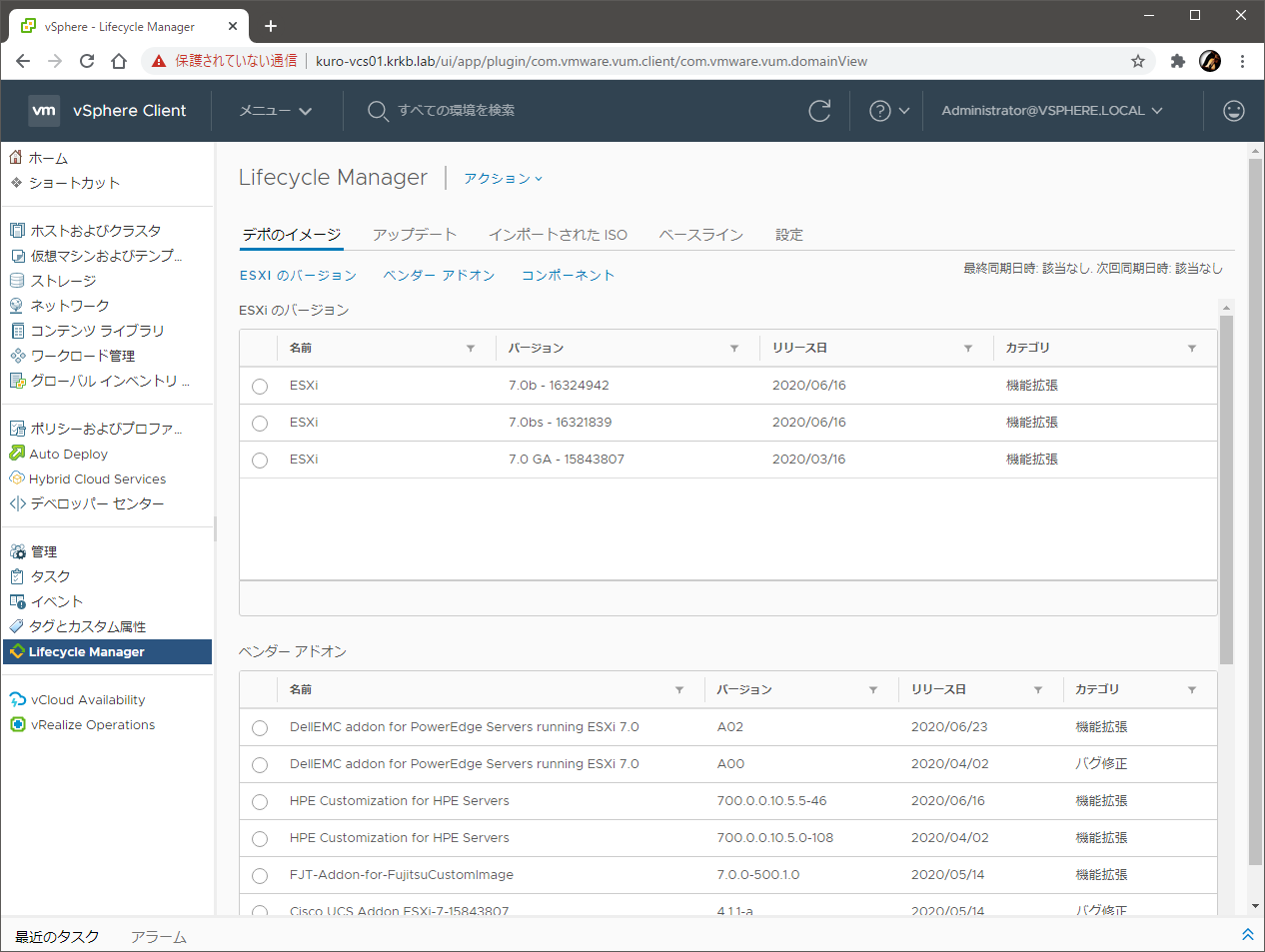This screenshot has height=952, width=1265.
Task: Open the Administrator@VSPHERE.LOCAL user dropdown
Action: [1051, 111]
